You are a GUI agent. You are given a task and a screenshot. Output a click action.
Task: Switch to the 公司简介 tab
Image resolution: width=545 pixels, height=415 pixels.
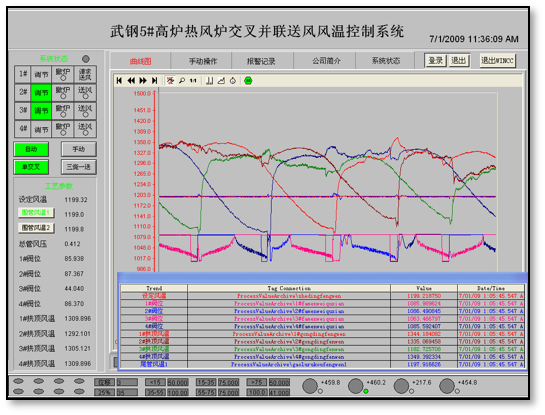click(326, 61)
